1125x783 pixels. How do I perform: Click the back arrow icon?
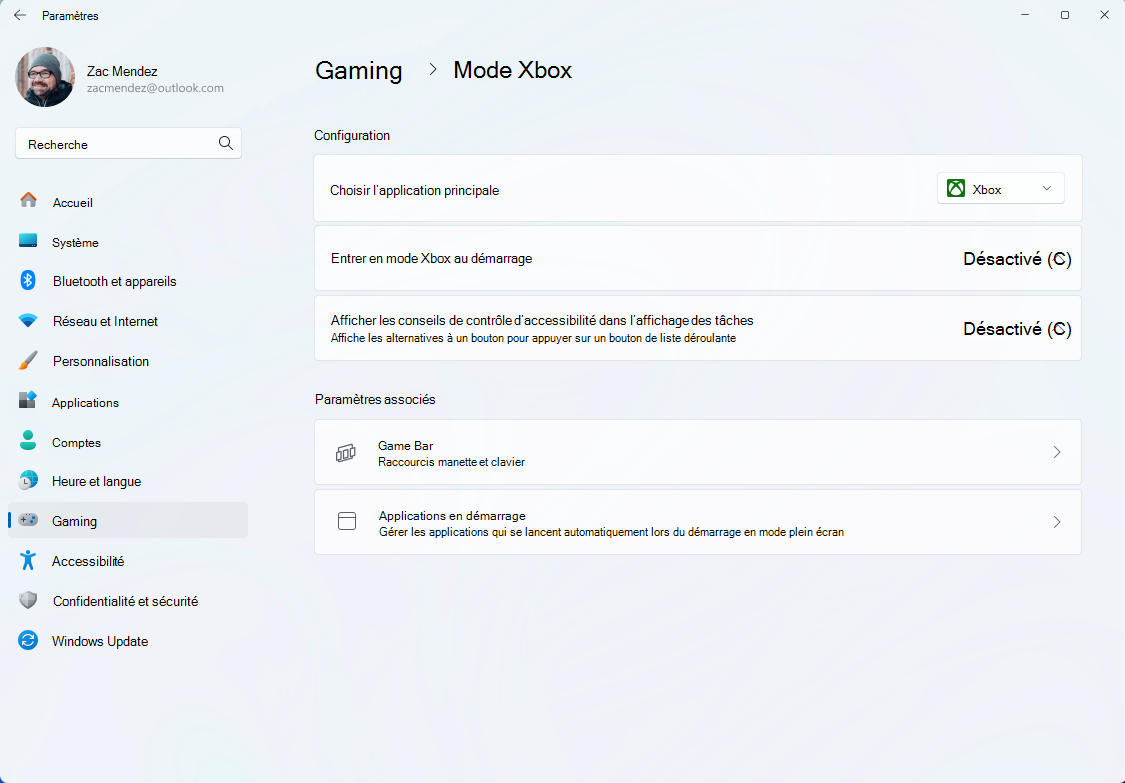(x=20, y=15)
